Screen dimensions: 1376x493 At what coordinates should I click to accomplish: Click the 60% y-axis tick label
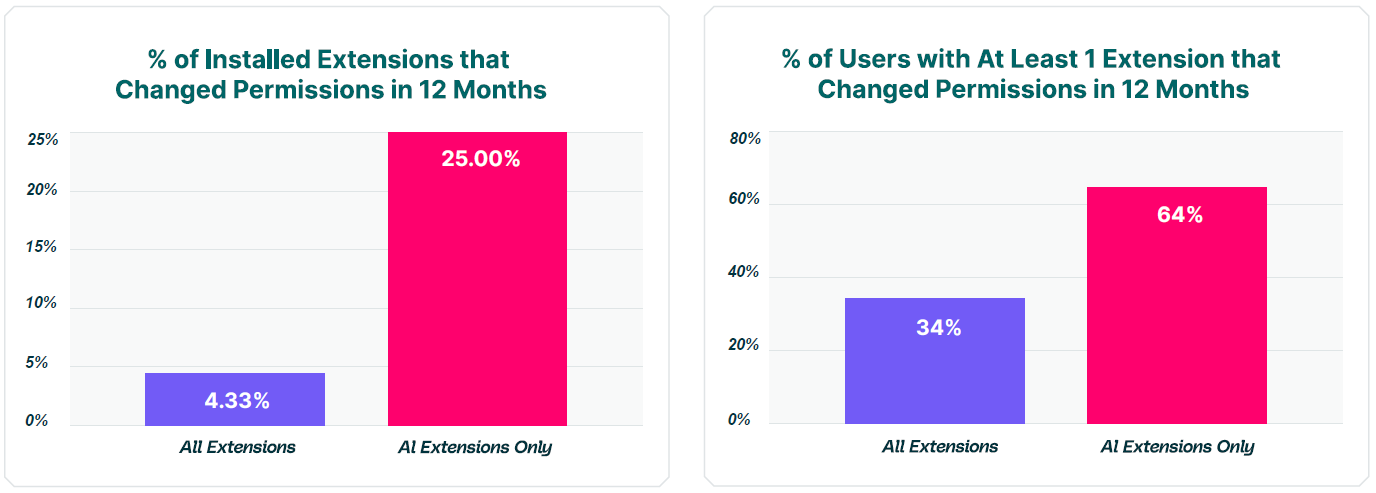[x=745, y=199]
